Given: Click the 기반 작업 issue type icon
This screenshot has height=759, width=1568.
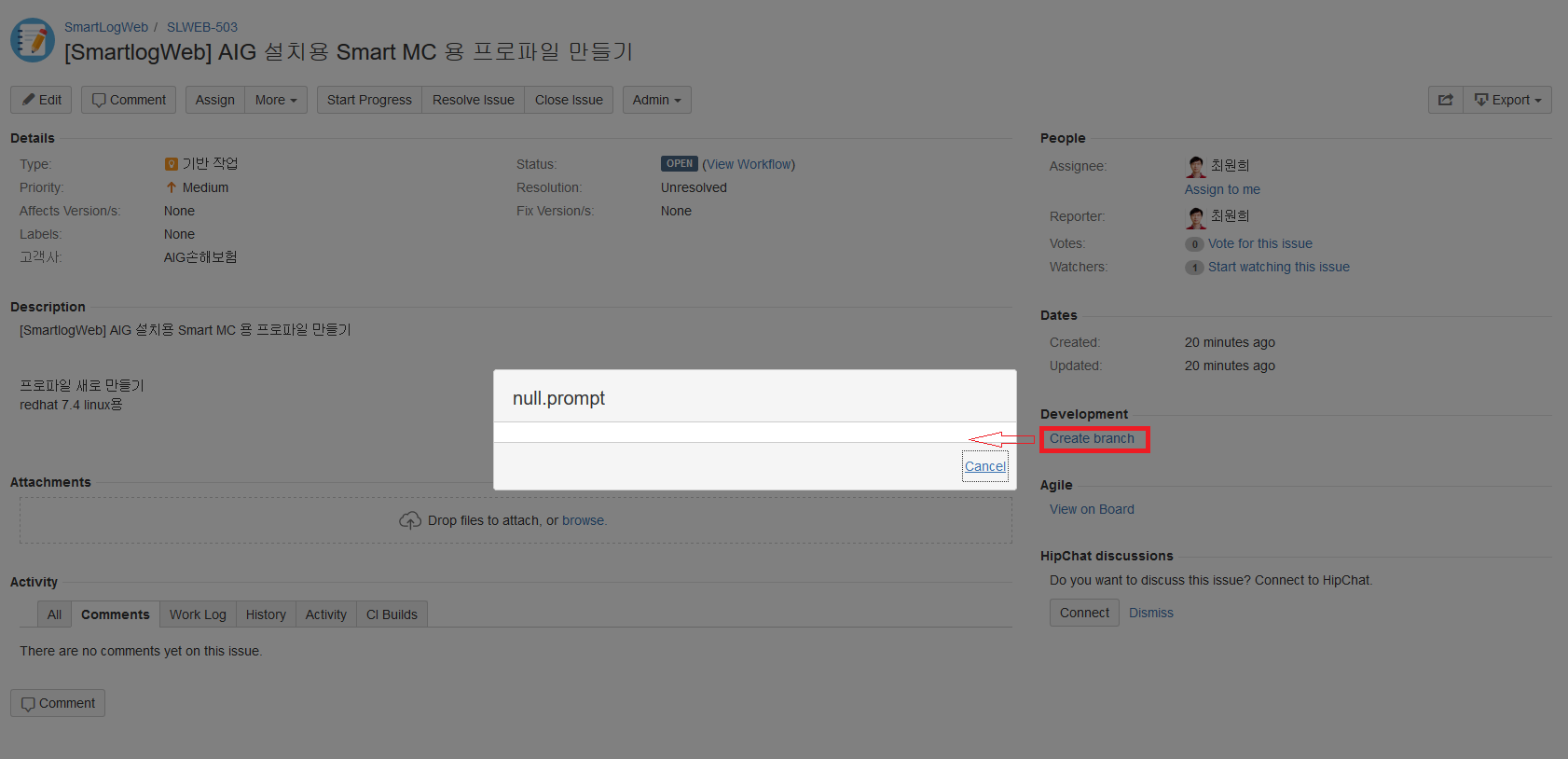Looking at the screenshot, I should 172,164.
